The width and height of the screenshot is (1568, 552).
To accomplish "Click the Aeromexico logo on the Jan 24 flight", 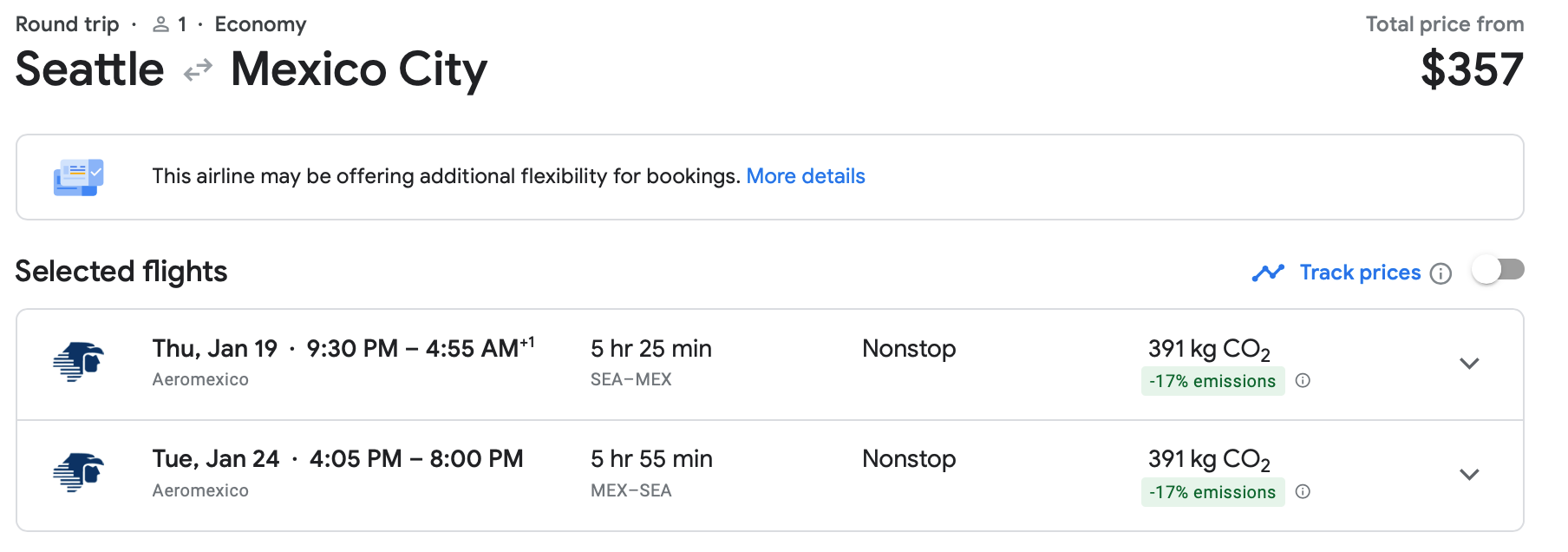I will [x=78, y=473].
